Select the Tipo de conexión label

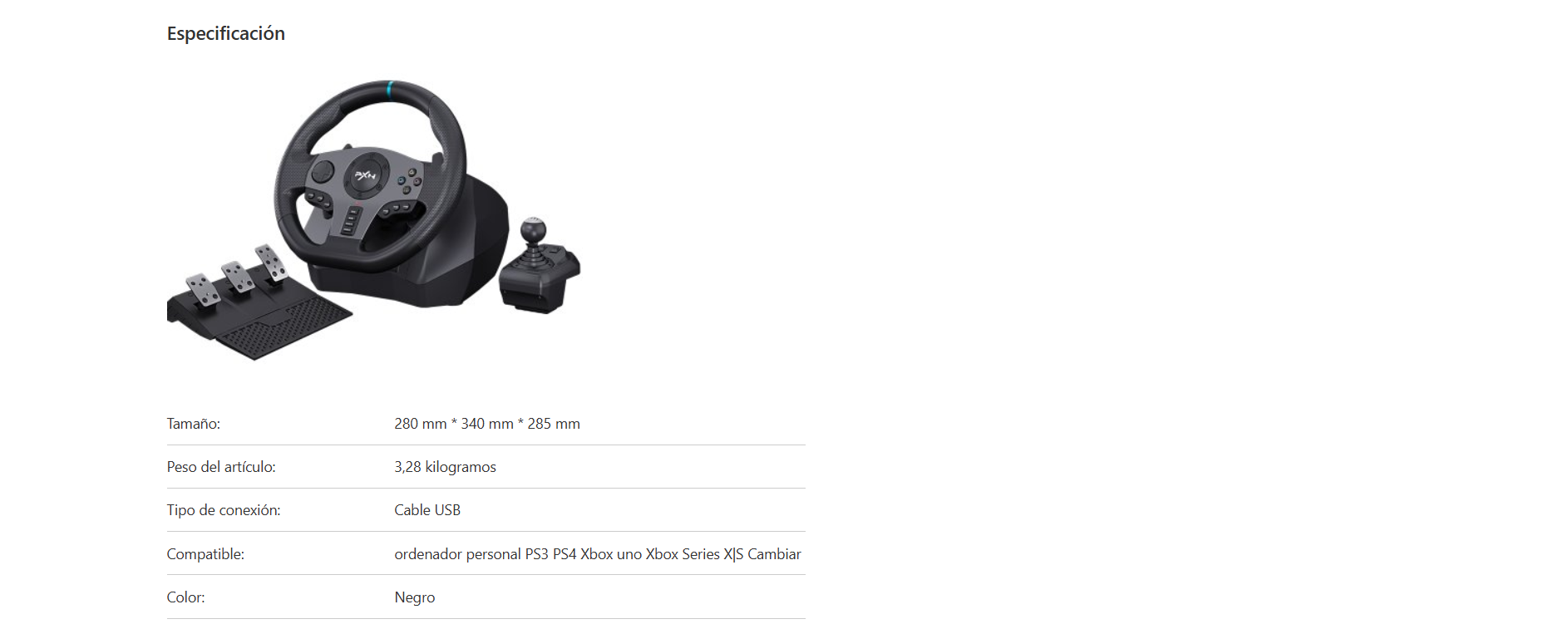tap(224, 510)
